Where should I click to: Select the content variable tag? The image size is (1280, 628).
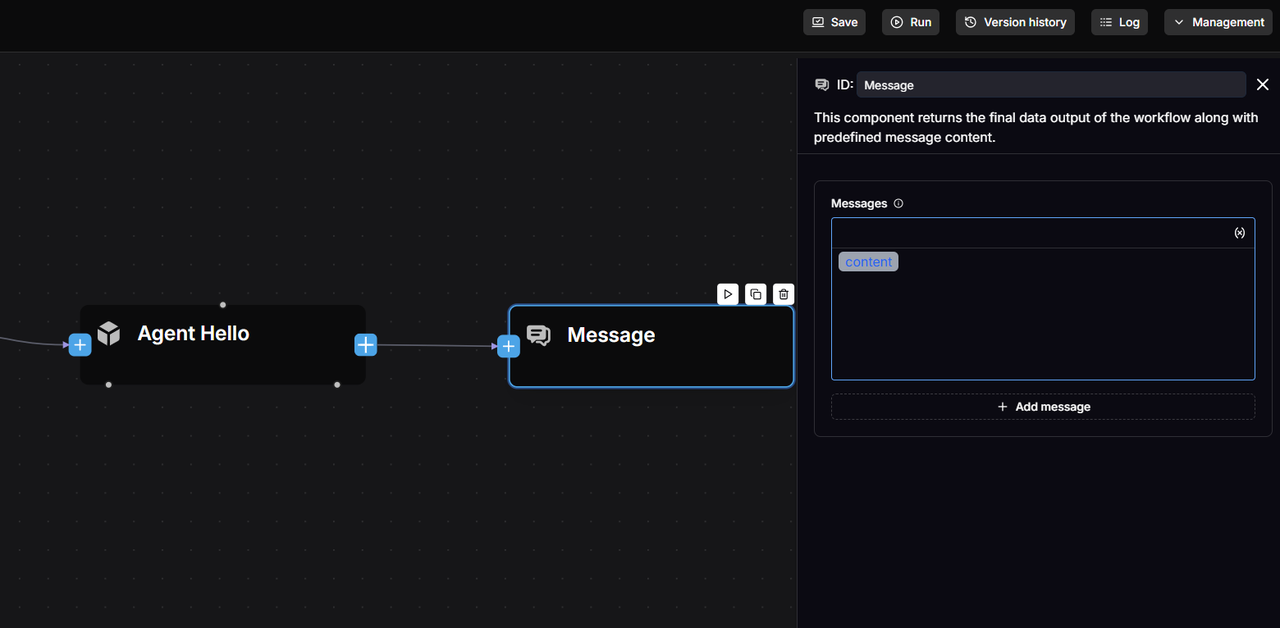pos(868,262)
